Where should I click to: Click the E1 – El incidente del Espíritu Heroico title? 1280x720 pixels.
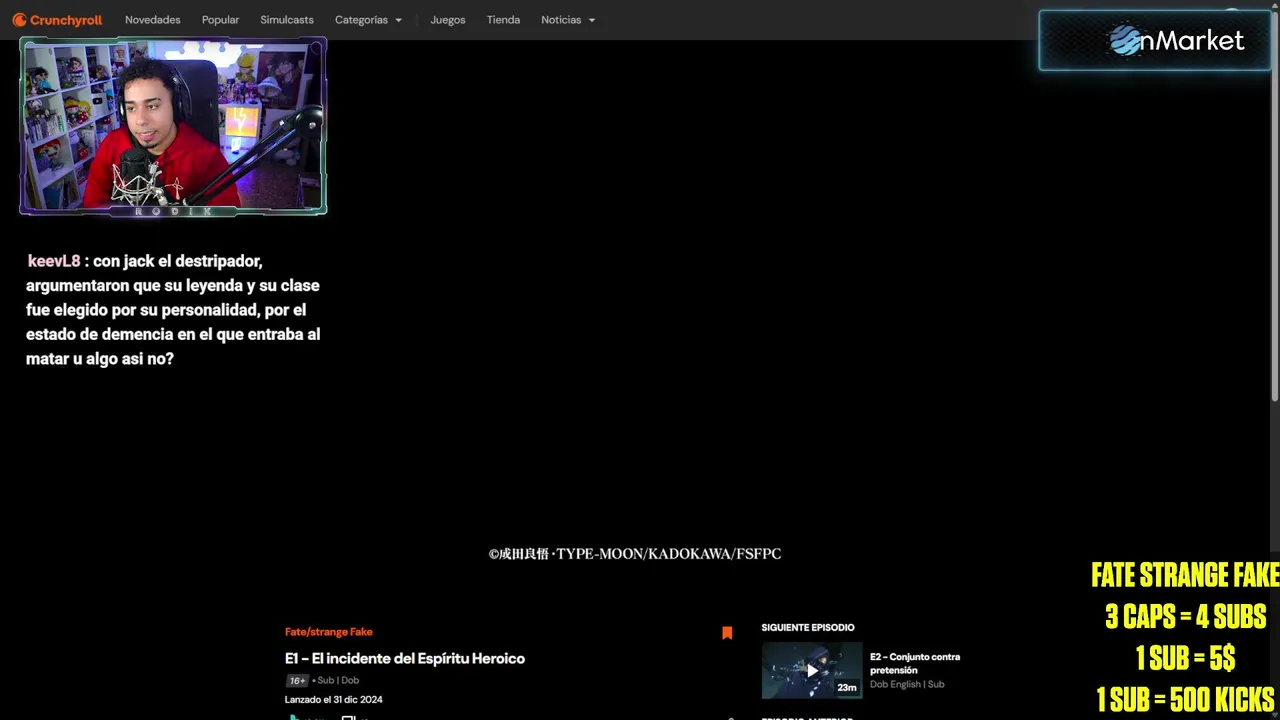[405, 658]
